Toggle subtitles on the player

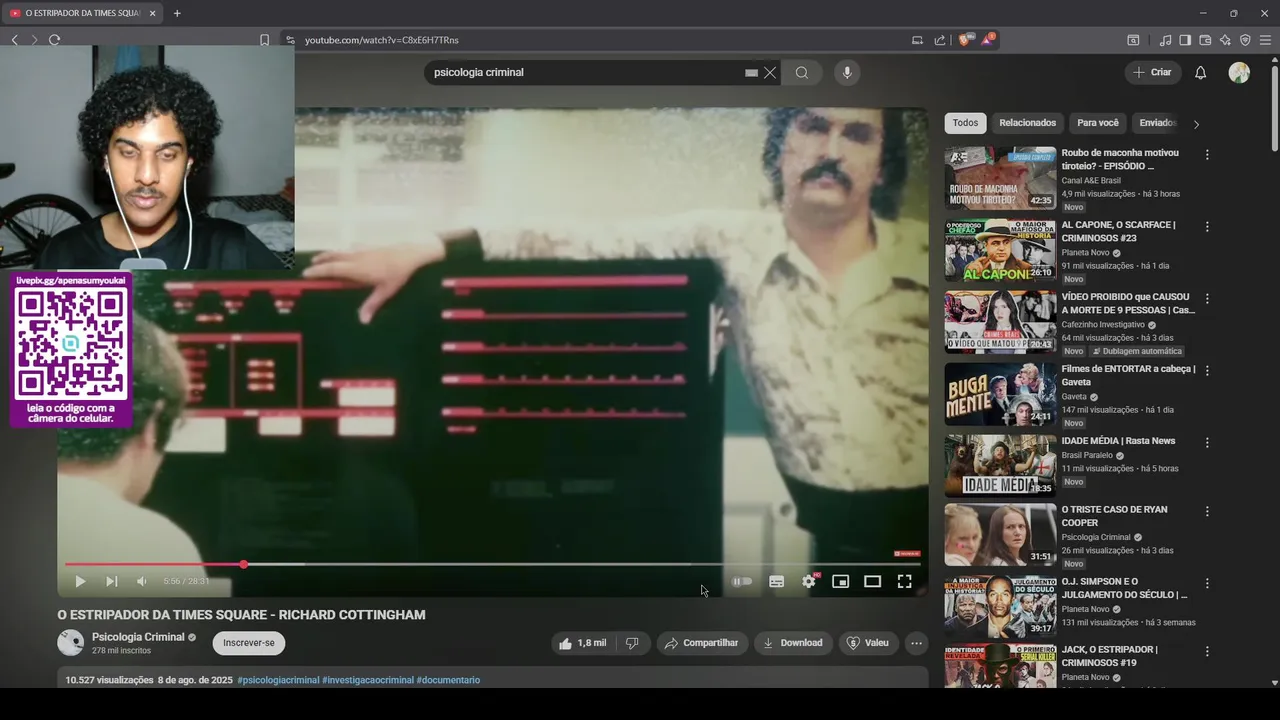[776, 581]
